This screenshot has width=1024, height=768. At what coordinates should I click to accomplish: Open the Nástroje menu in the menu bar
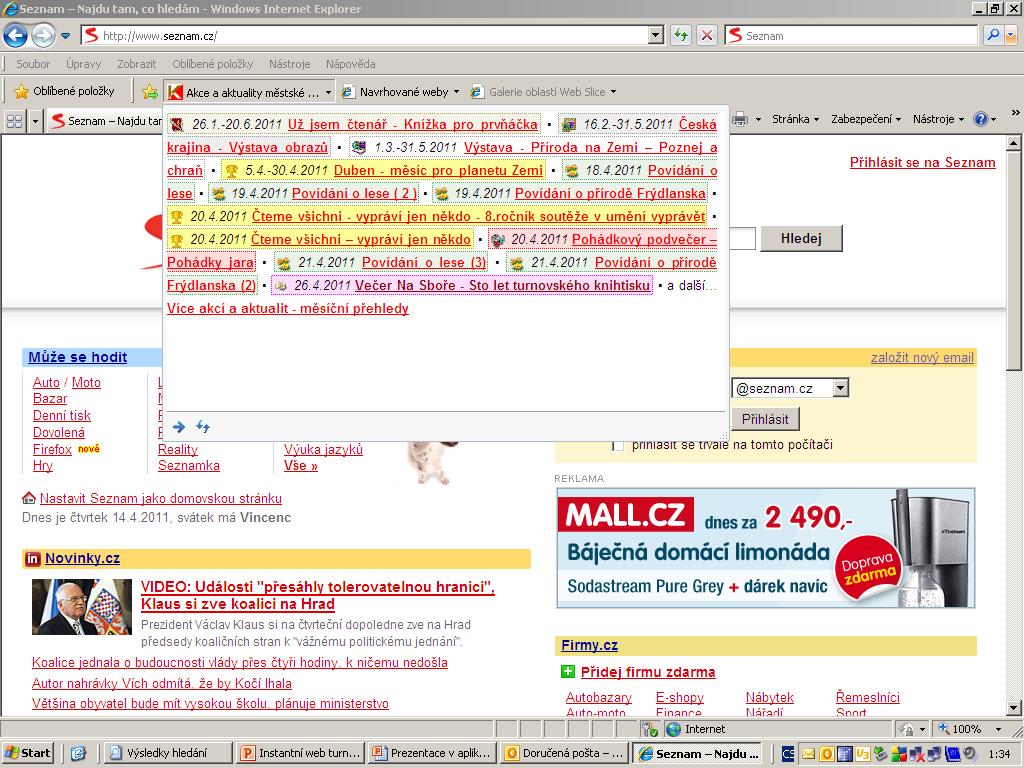(x=289, y=64)
